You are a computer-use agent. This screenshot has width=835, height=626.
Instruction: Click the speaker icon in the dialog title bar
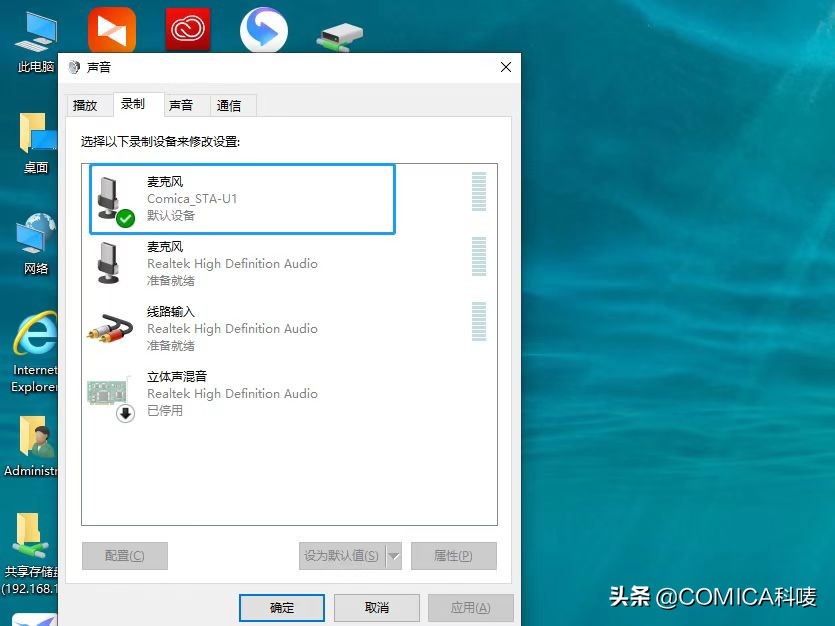(x=72, y=68)
